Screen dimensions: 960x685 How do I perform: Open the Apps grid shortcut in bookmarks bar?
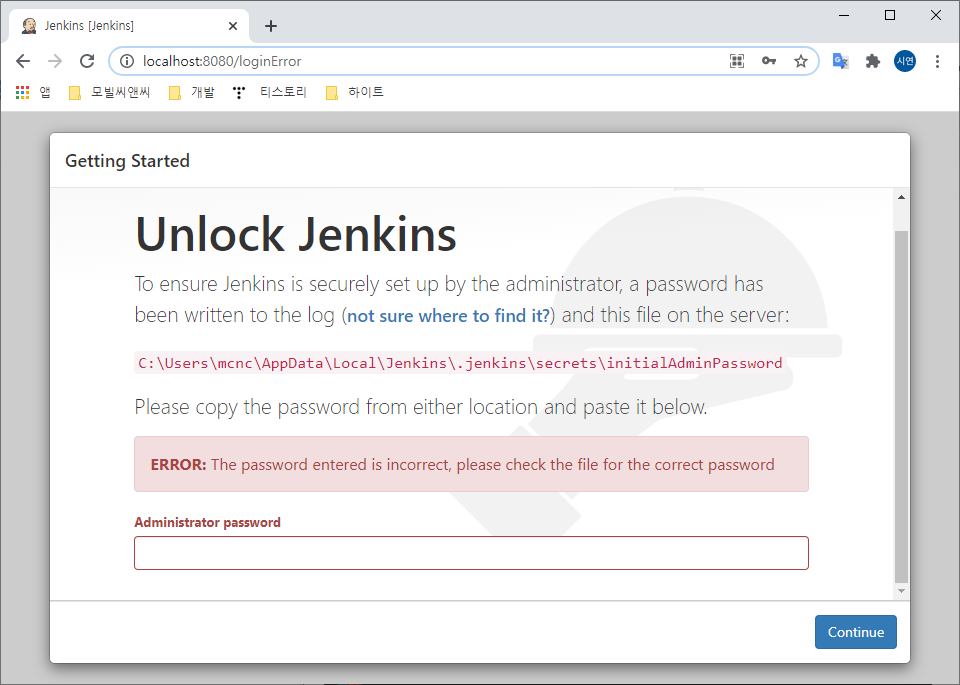click(32, 92)
